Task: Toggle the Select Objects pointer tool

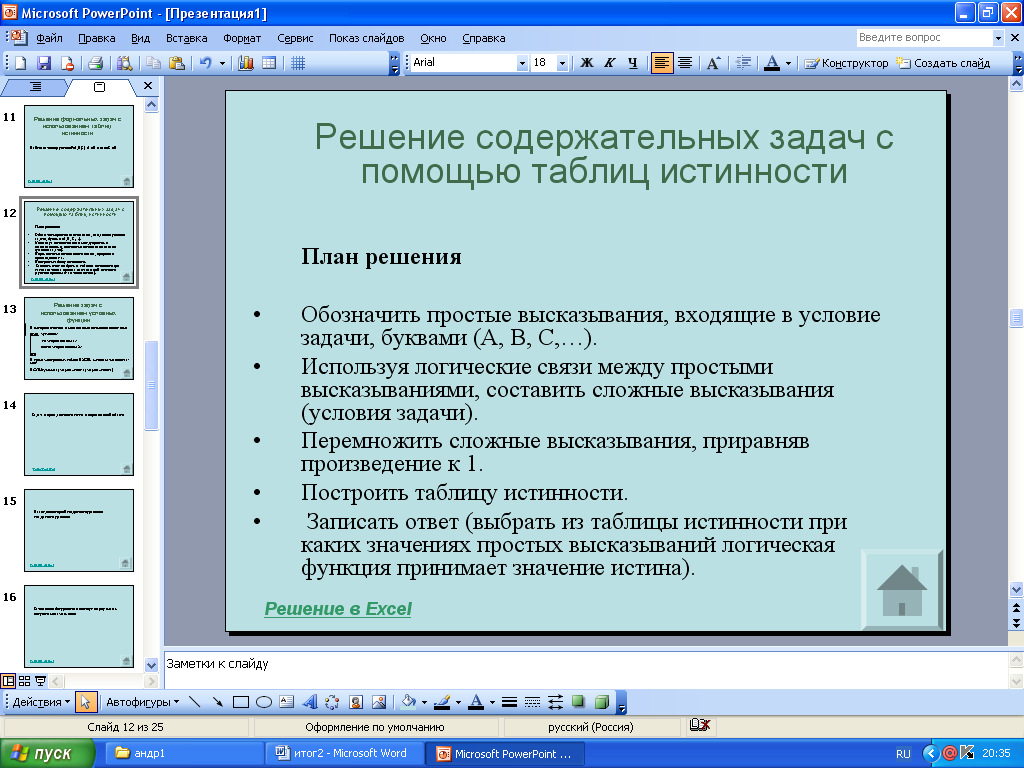Action: tap(86, 702)
